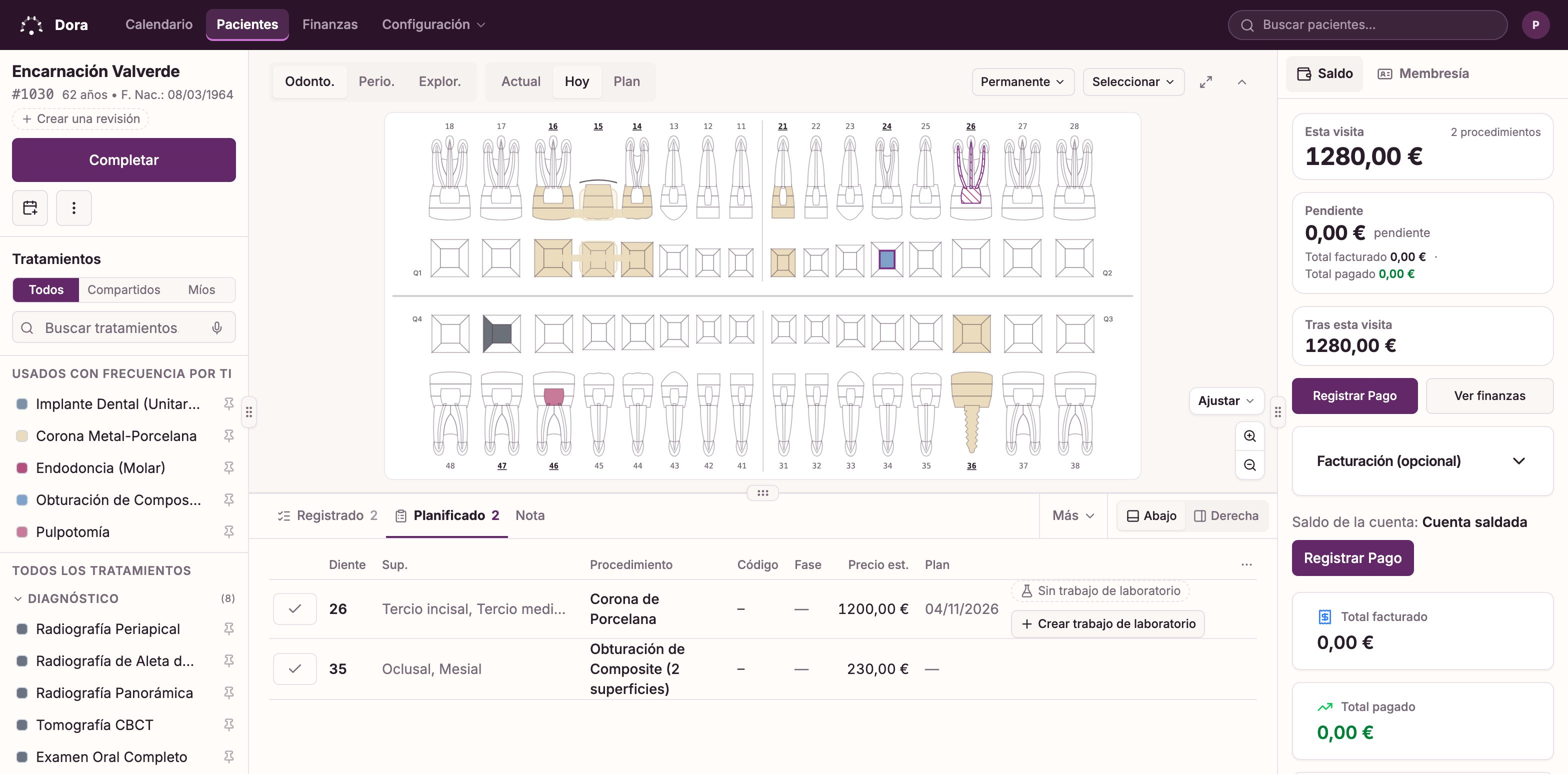Viewport: 1568px width, 774px height.
Task: Click tooth 36 implant graphic
Action: click(971, 412)
